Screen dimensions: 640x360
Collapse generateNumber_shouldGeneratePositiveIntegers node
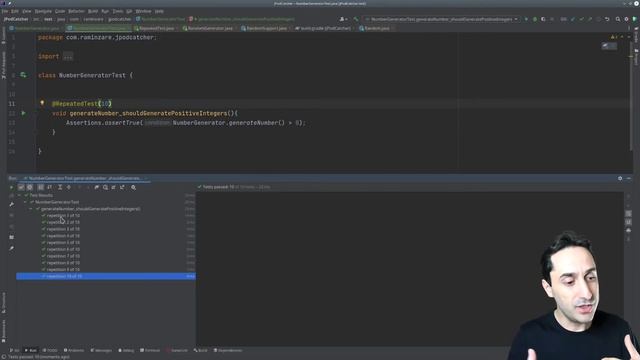tap(31, 209)
